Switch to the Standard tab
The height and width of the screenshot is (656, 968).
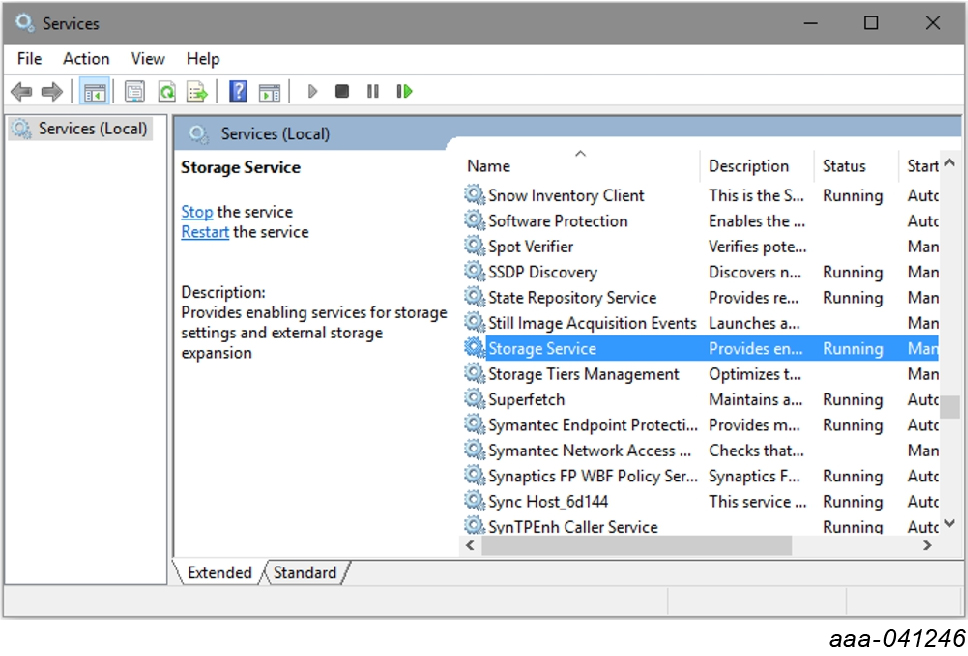305,572
